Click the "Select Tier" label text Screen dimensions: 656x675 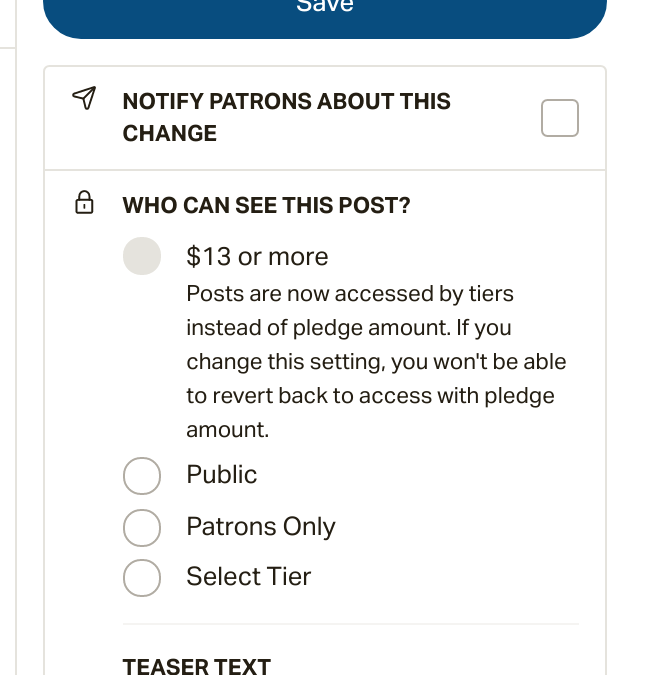point(249,577)
